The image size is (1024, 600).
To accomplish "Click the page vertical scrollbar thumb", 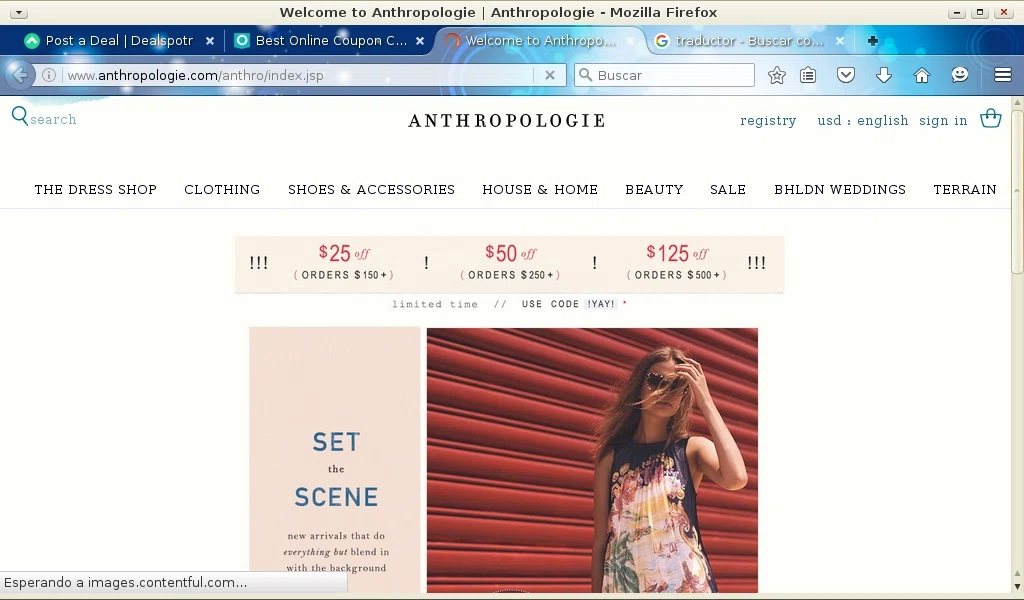I will pos(1017,192).
